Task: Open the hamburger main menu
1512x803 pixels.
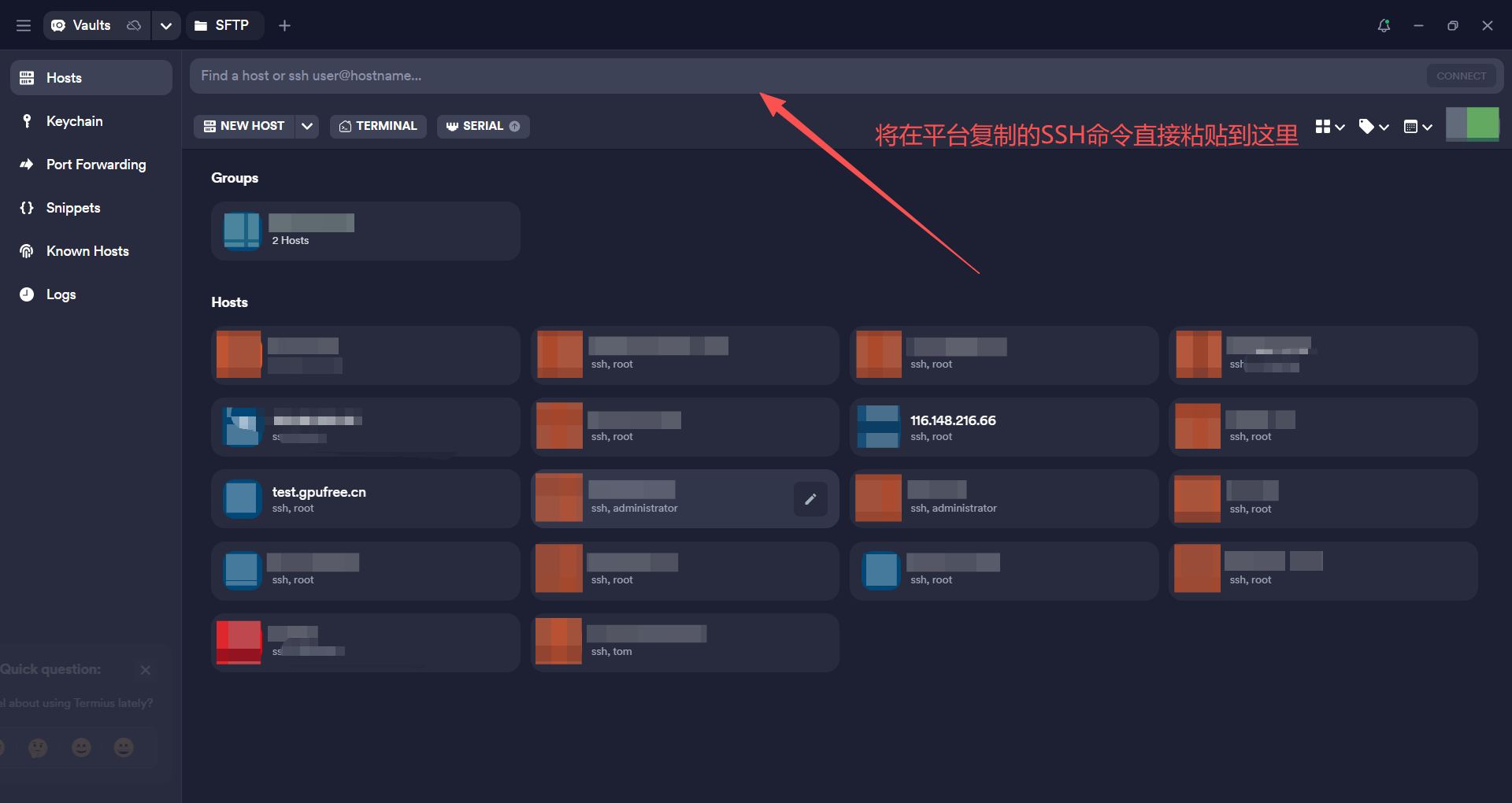Action: 24,25
